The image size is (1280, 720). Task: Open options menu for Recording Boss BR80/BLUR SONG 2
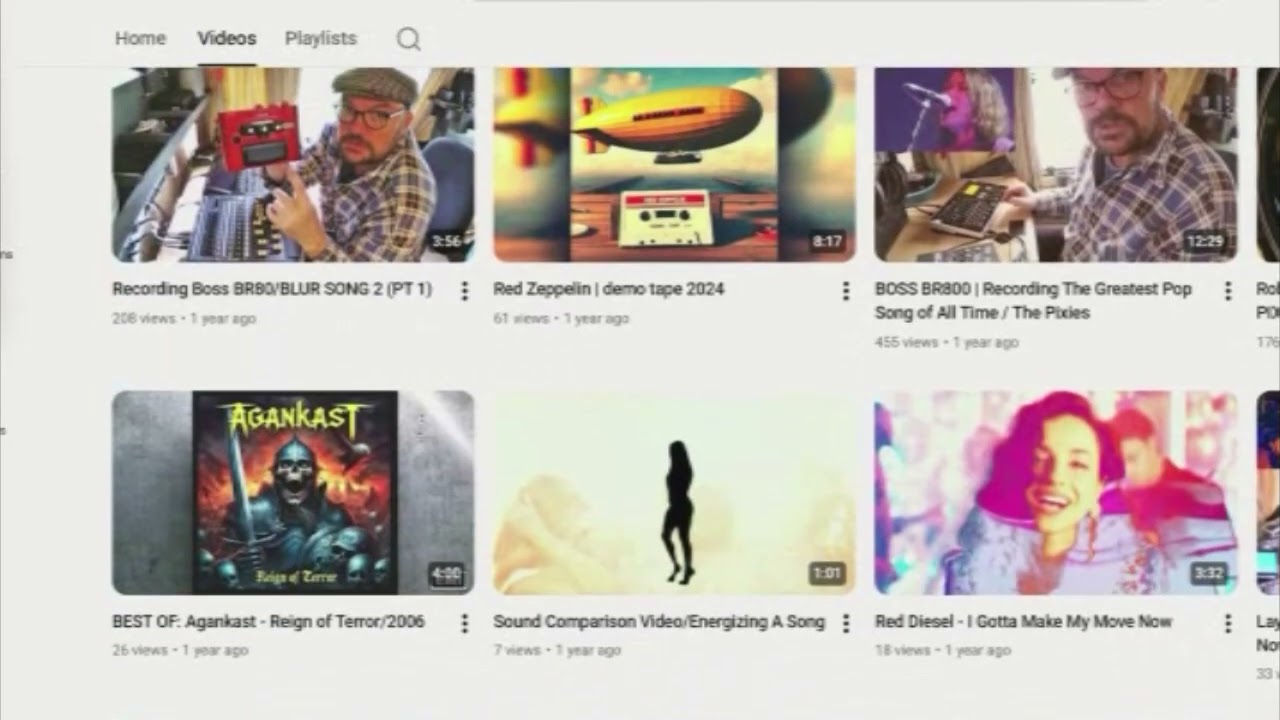(464, 290)
